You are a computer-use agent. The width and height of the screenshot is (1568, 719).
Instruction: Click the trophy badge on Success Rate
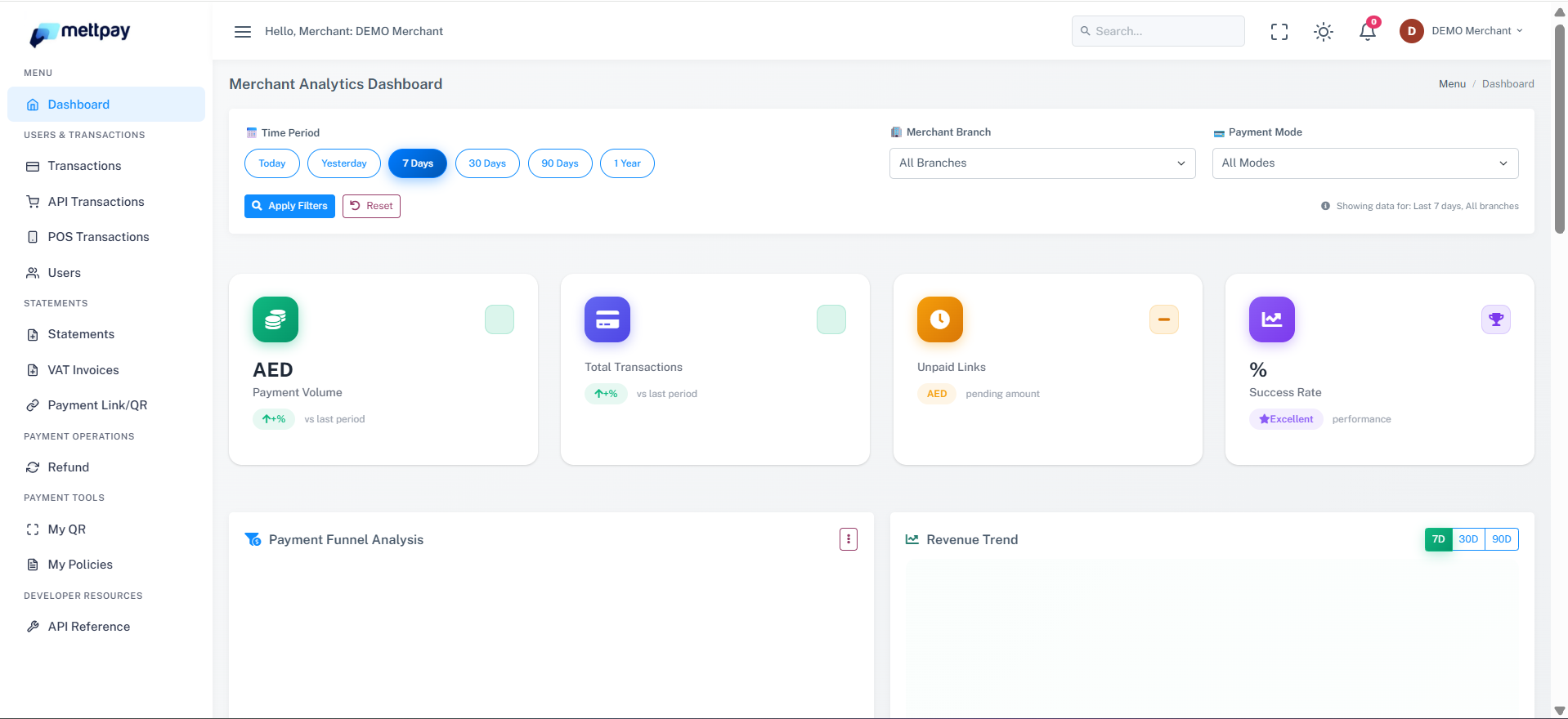pos(1496,319)
